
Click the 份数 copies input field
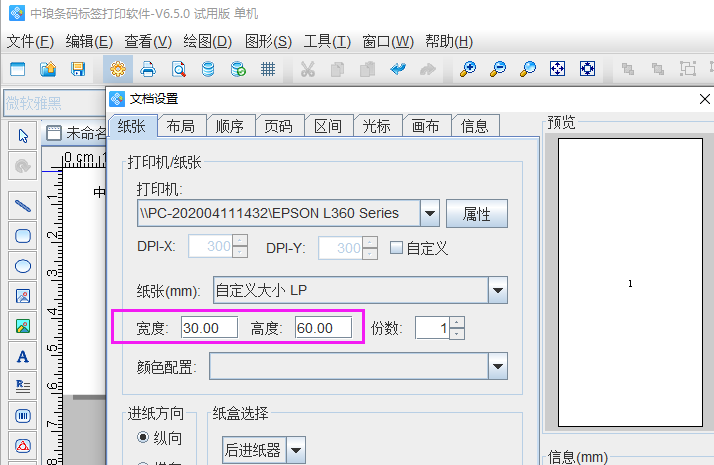432,328
